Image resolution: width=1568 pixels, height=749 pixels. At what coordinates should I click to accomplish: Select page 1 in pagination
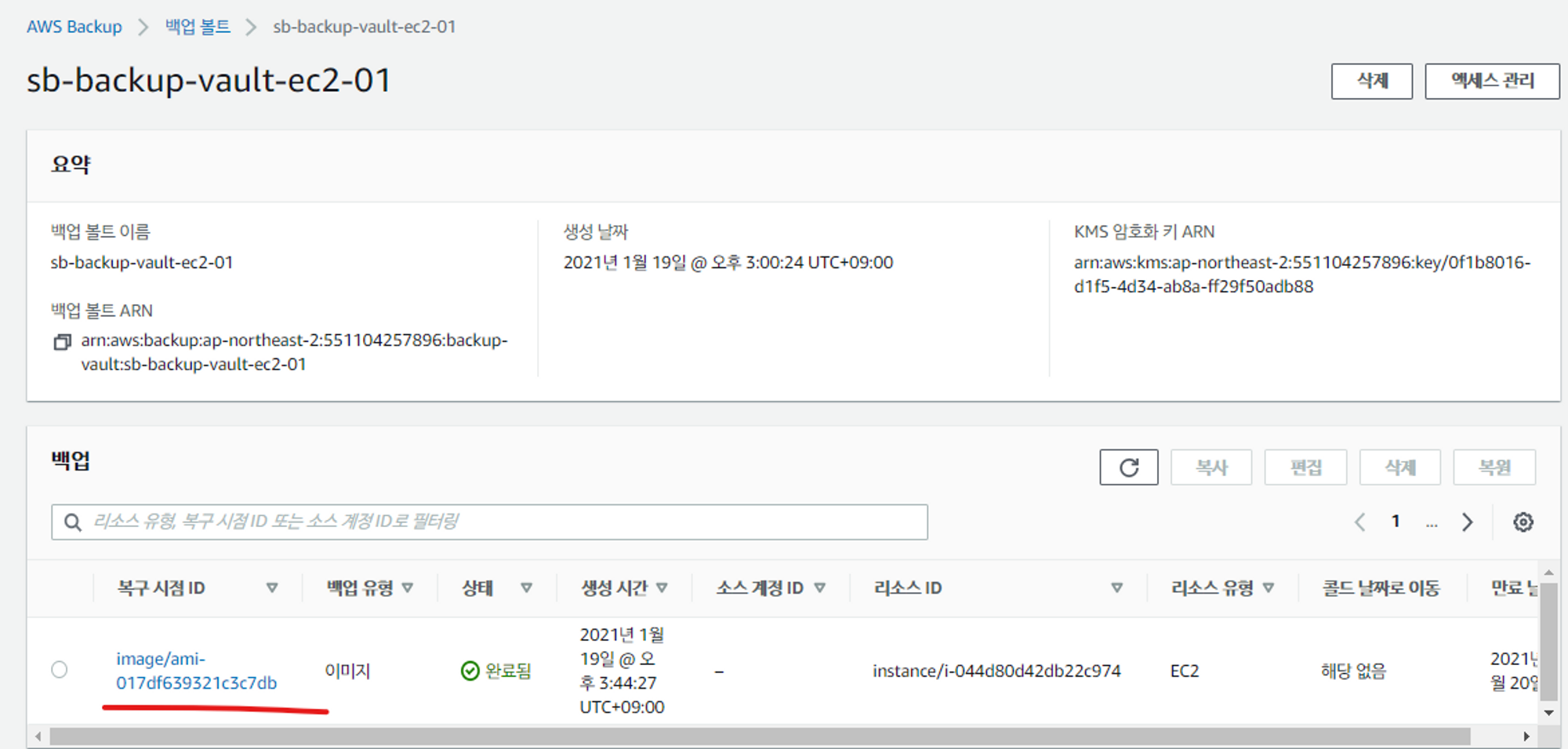tap(1396, 521)
